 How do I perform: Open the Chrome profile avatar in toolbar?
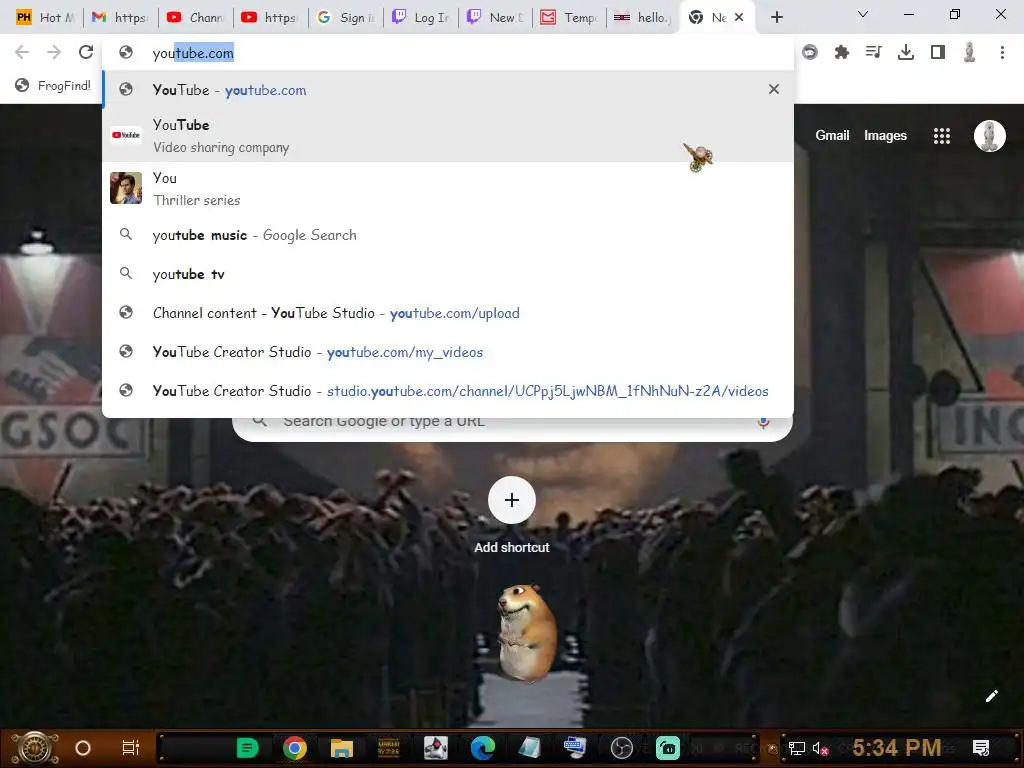click(970, 52)
